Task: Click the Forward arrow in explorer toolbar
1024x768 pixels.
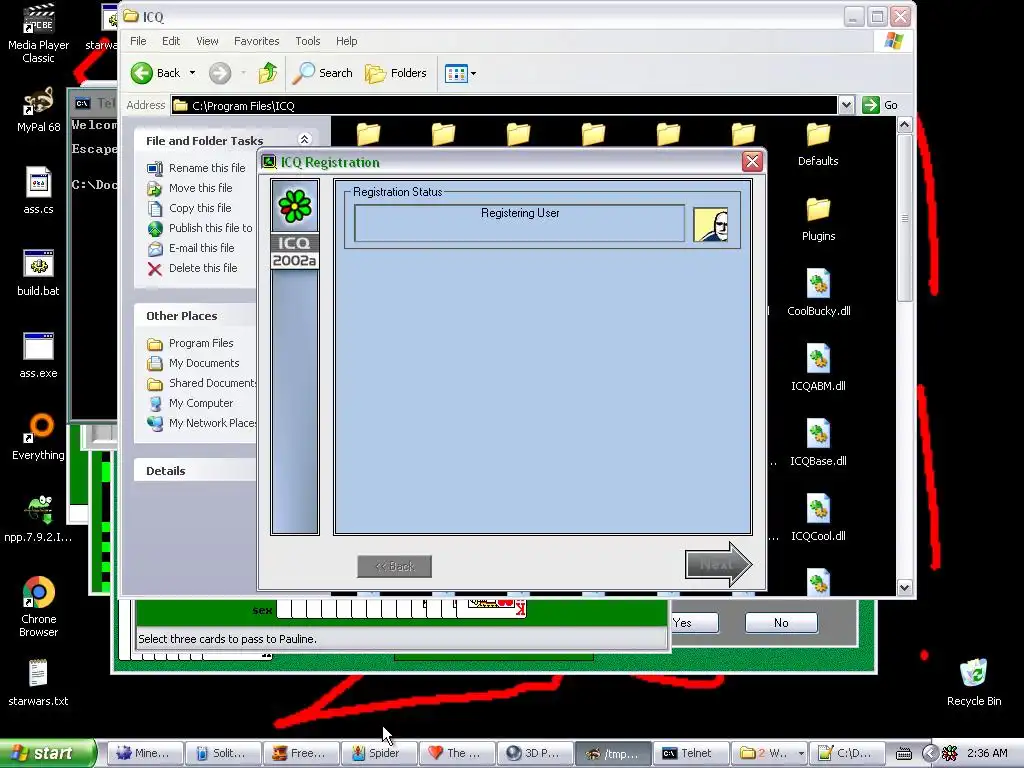Action: click(220, 72)
